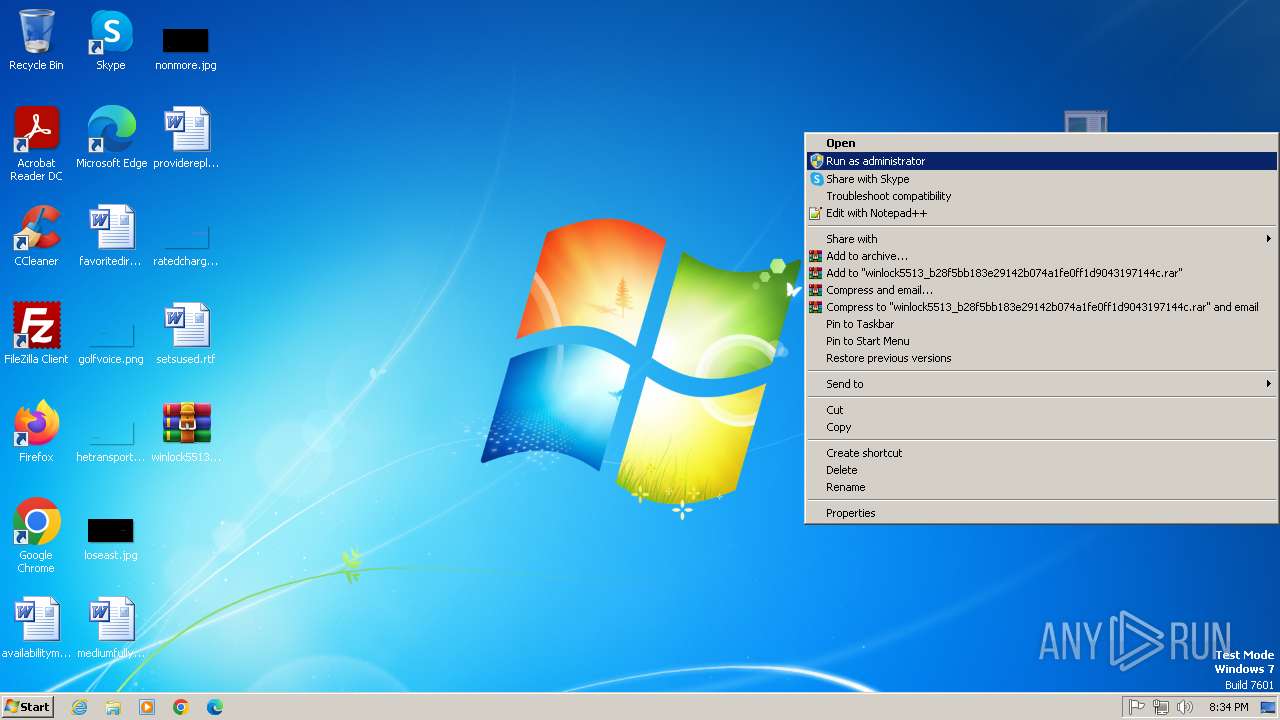Open the Microsoft Edge desktop shortcut
The height and width of the screenshot is (720, 1280).
tap(111, 137)
